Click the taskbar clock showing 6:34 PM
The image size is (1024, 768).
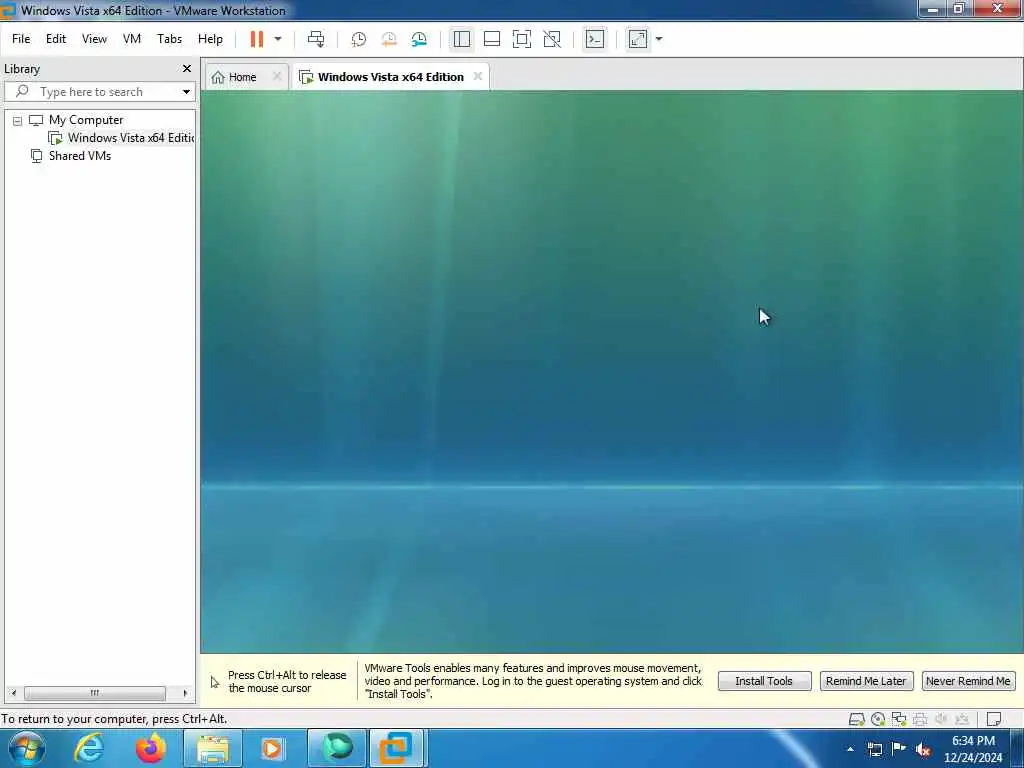pos(973,749)
